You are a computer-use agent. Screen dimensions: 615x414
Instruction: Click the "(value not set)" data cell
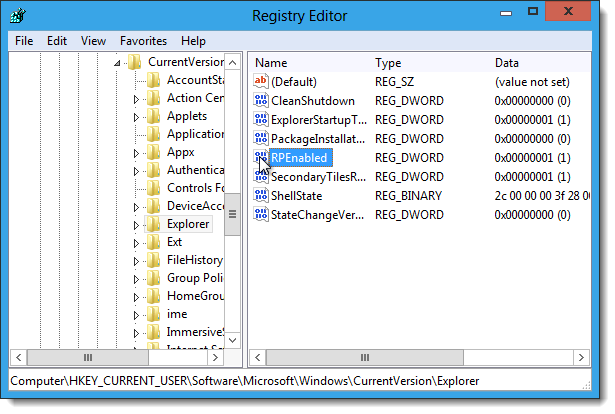click(532, 82)
